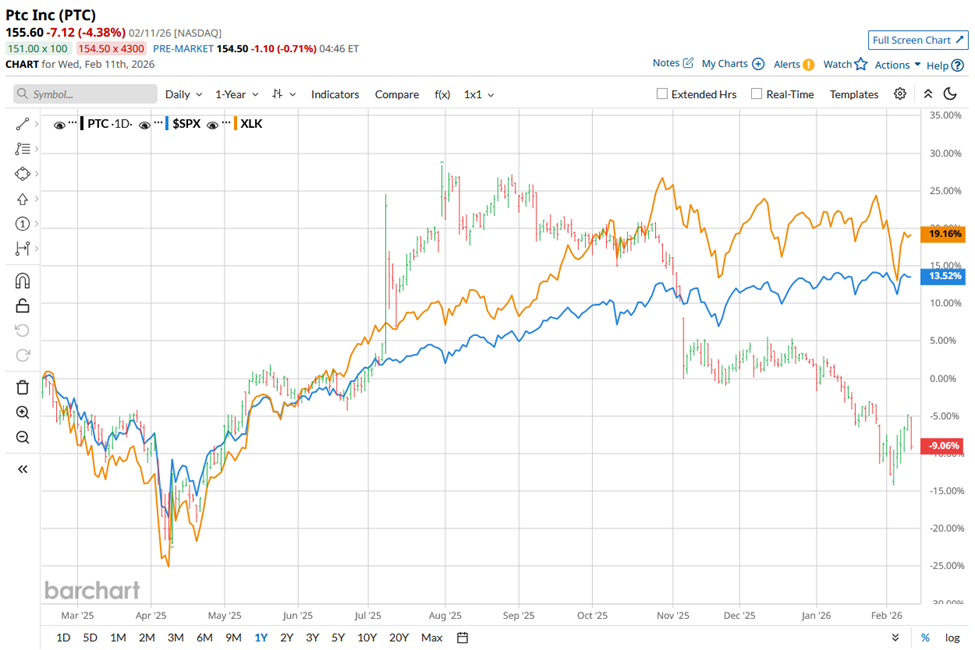Select the 1M range
The height and width of the screenshot is (650, 975).
118,638
